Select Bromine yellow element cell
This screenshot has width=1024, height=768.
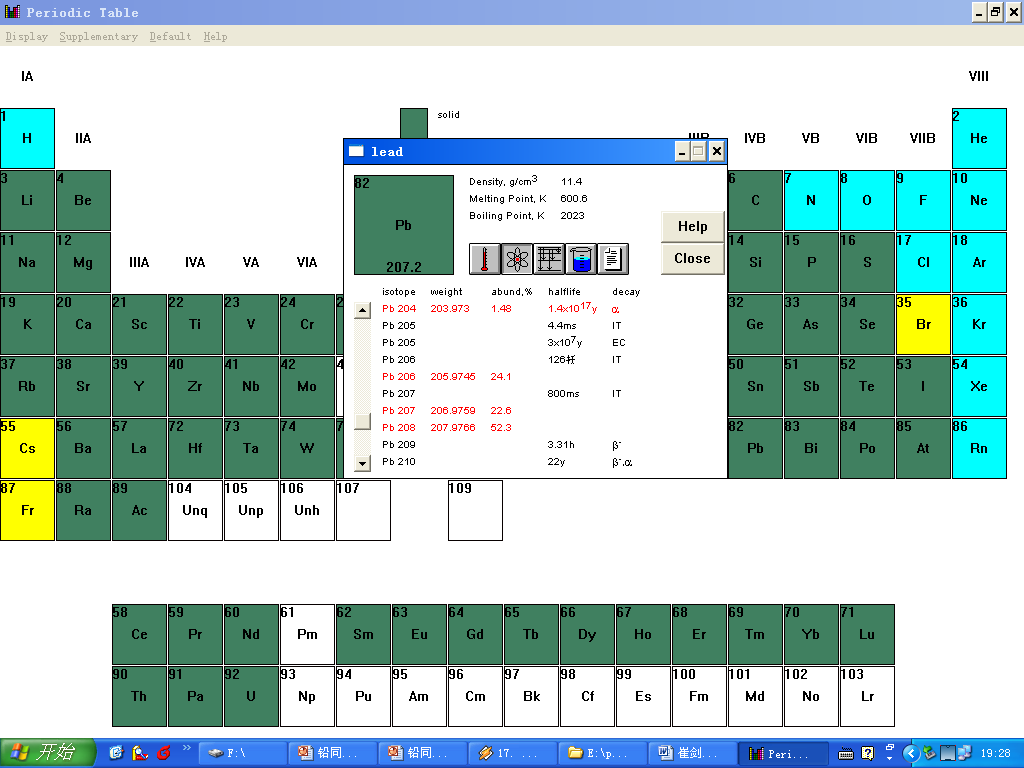pos(923,325)
